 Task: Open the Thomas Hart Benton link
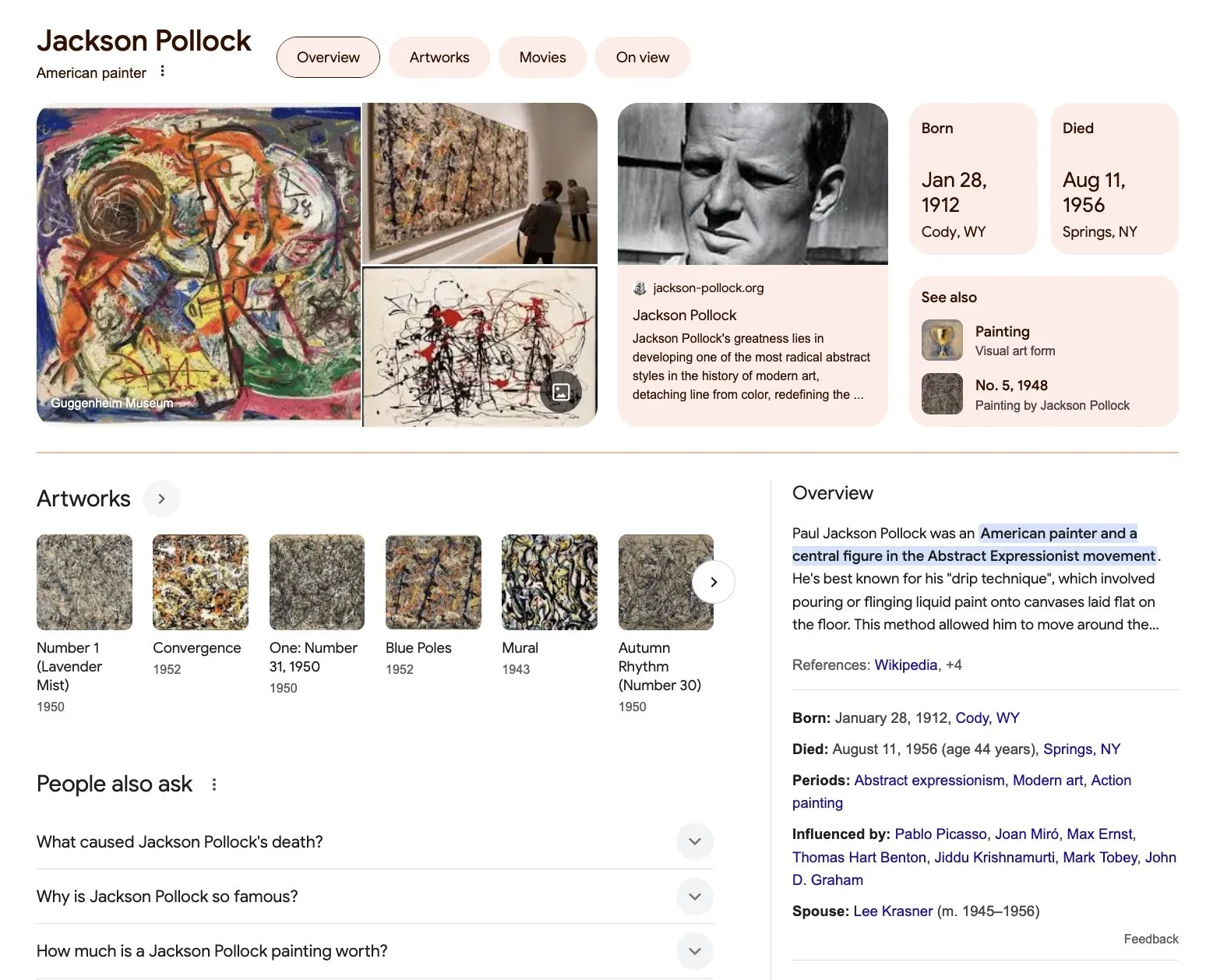point(859,858)
